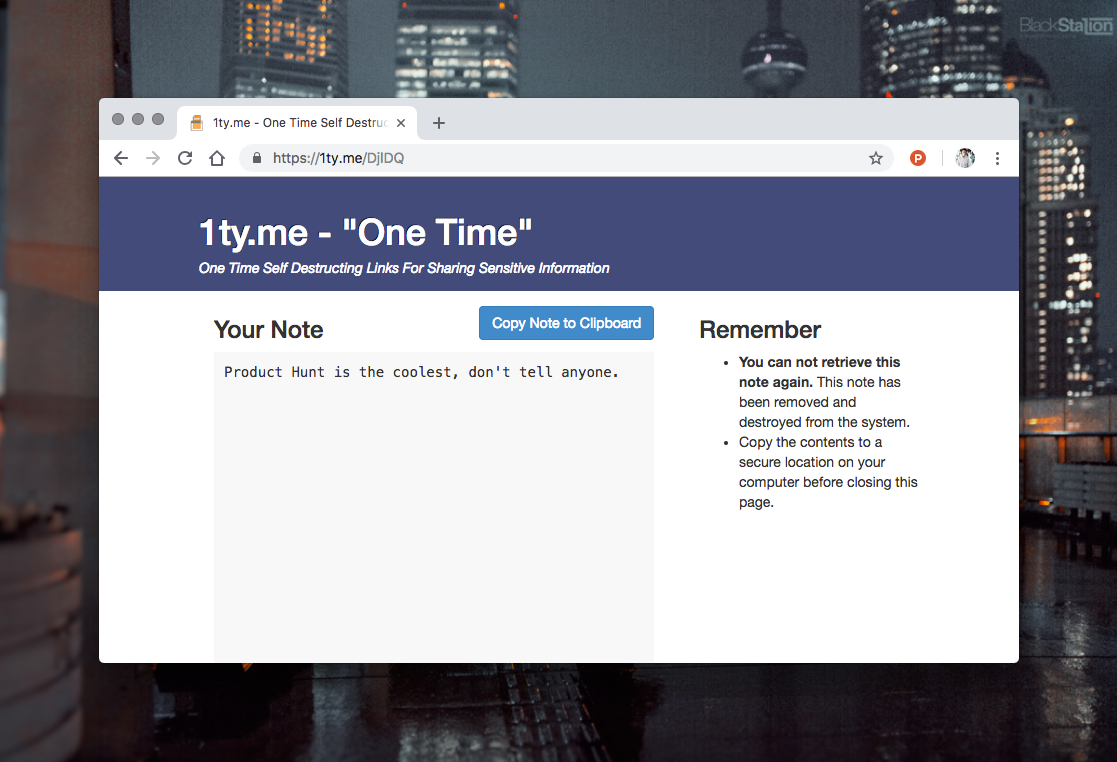This screenshot has height=762, width=1117.
Task: Click "One Time Self Destructing Links" tagline
Action: pos(404,268)
